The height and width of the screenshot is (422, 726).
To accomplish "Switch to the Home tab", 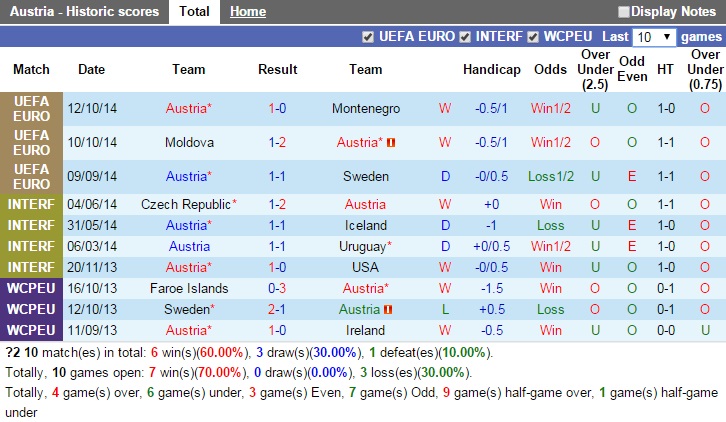I will pyautogui.click(x=247, y=12).
